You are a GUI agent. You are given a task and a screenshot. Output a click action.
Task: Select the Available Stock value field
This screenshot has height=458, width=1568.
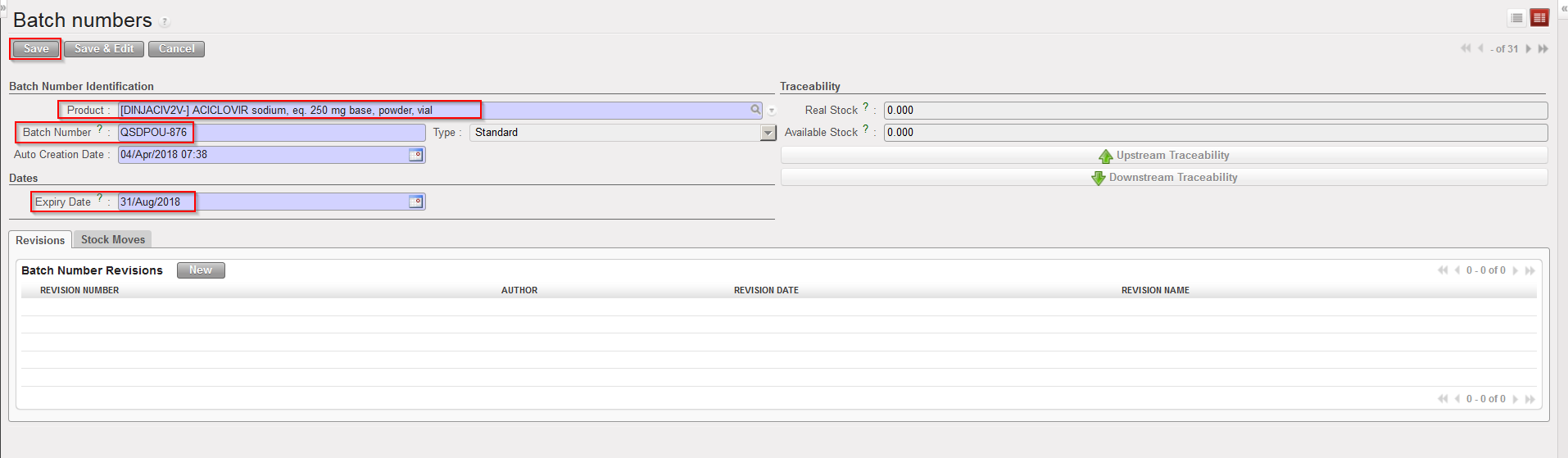pos(1216,133)
